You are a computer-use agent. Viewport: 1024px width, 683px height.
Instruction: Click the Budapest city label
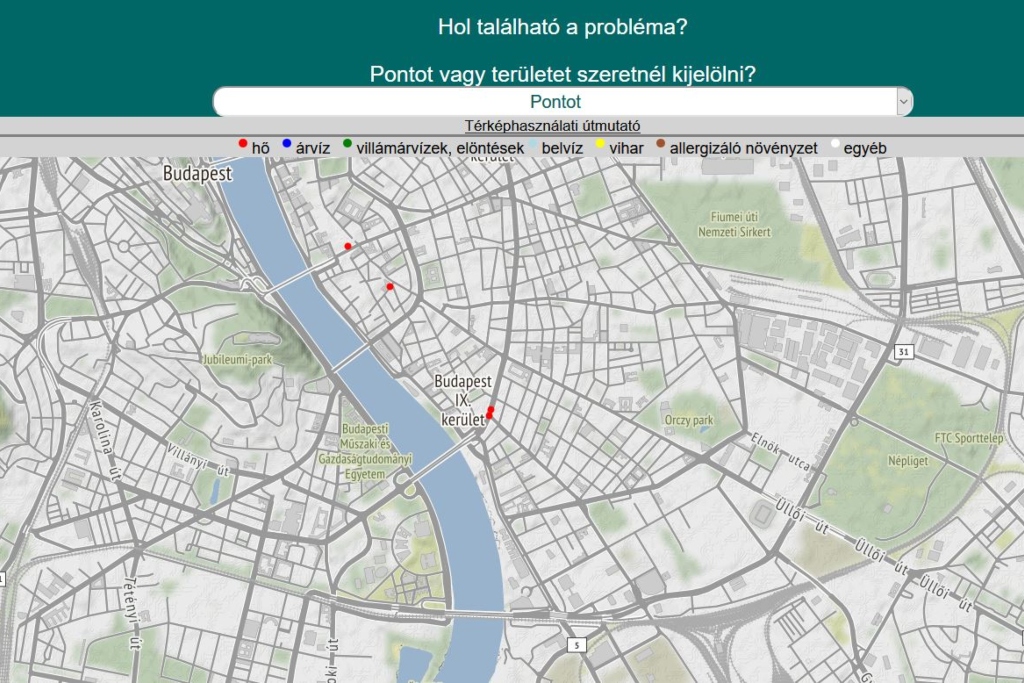197,174
